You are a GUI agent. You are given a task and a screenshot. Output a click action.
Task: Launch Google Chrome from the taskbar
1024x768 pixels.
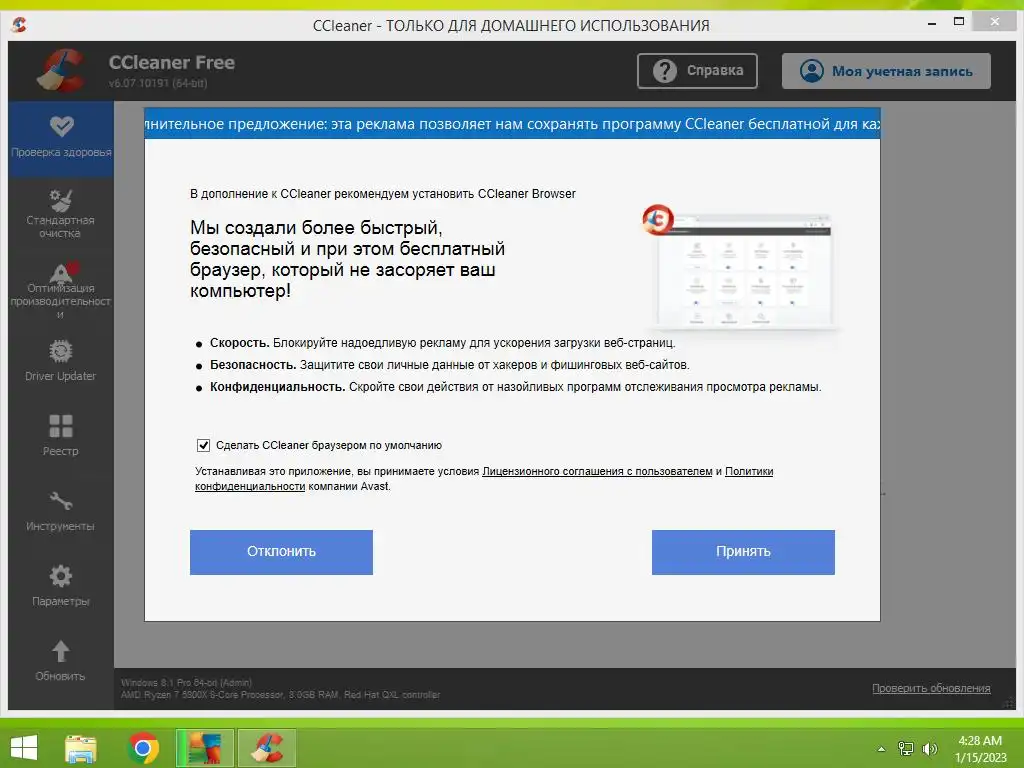click(144, 748)
